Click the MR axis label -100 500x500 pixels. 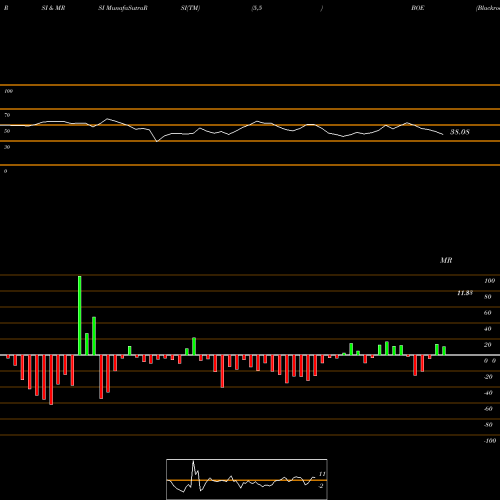click(490, 441)
